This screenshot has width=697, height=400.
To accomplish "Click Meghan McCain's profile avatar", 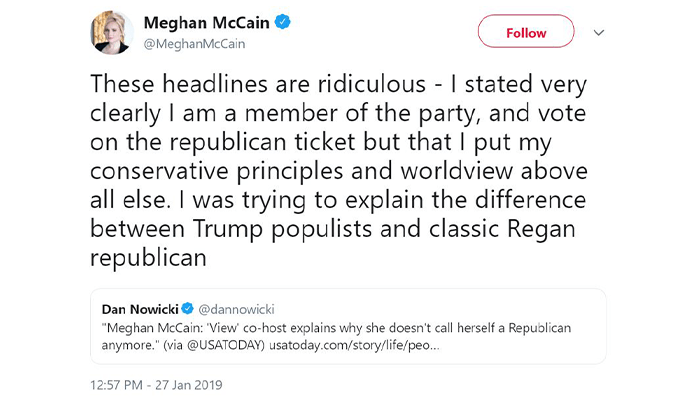I will coord(113,33).
